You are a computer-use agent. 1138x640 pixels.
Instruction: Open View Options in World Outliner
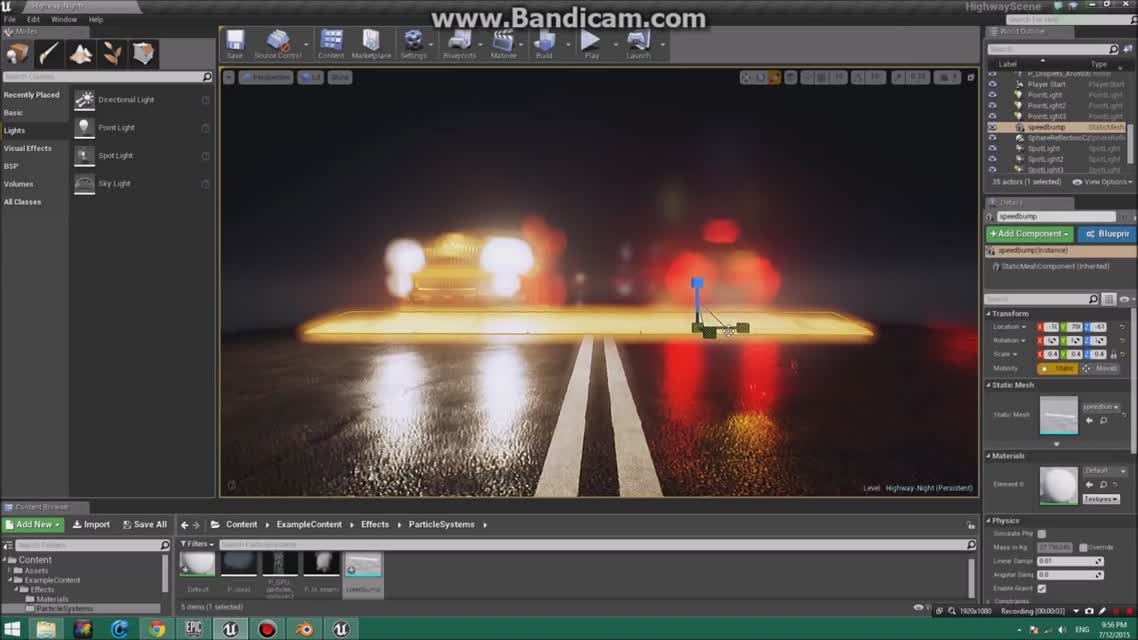coord(1102,182)
